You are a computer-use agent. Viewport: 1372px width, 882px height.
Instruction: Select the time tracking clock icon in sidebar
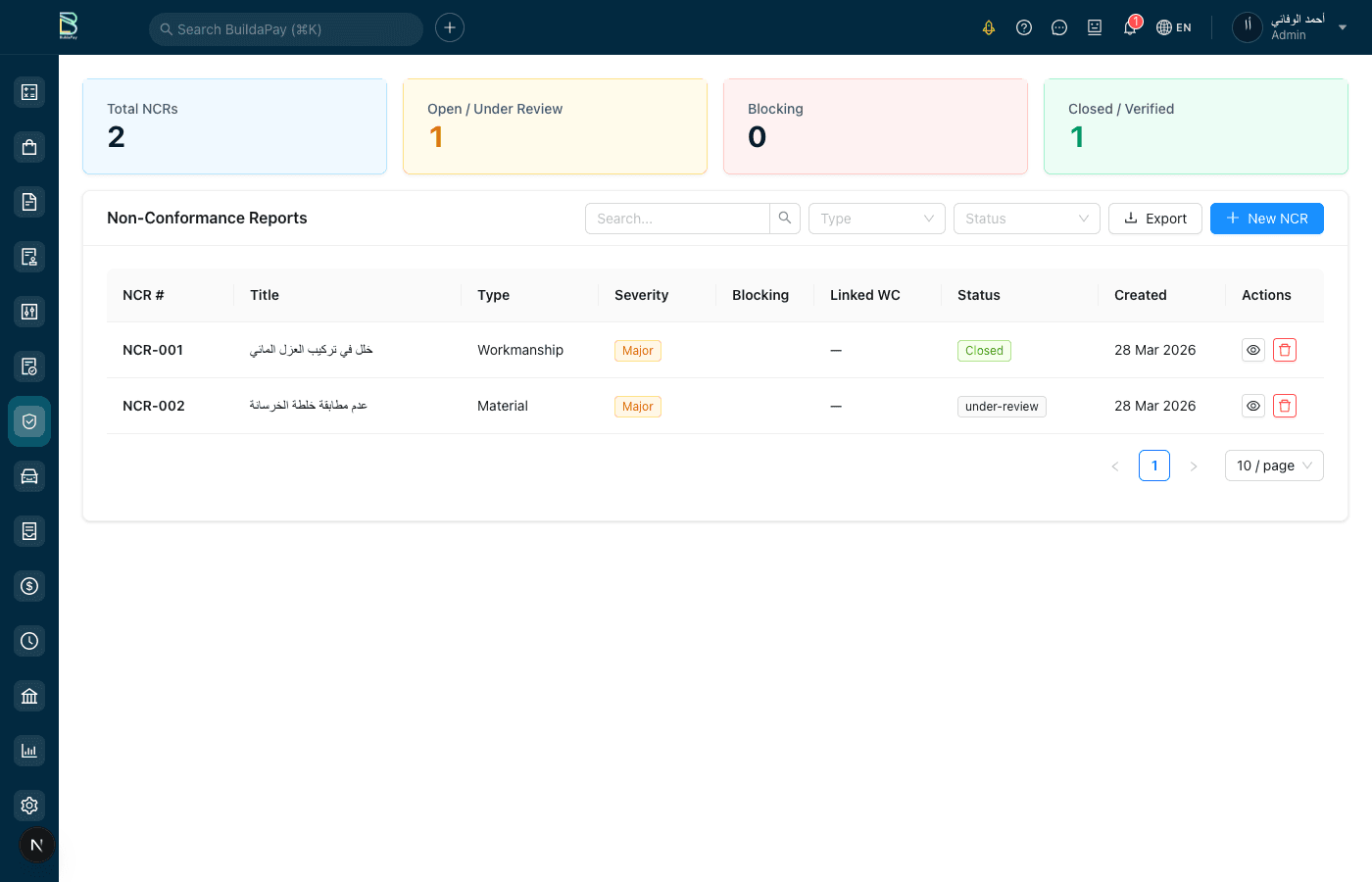(28, 640)
